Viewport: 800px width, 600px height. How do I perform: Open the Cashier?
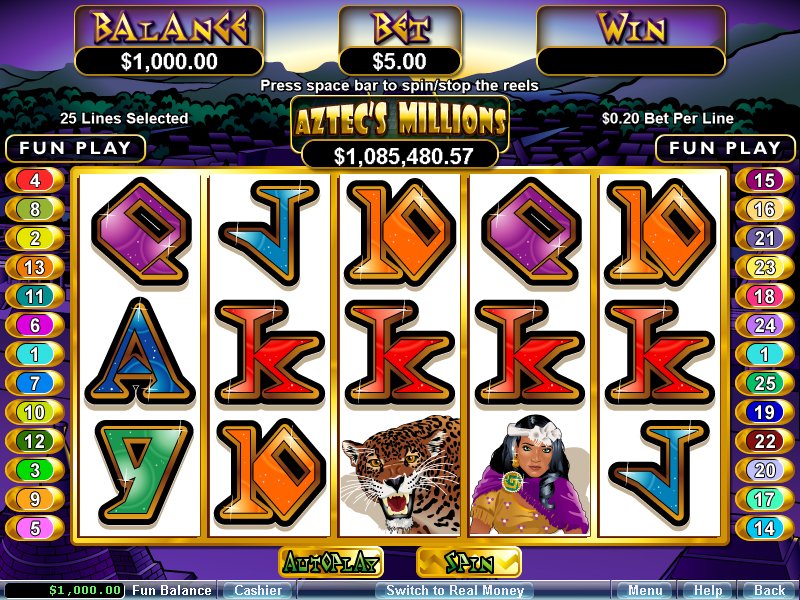click(x=258, y=591)
